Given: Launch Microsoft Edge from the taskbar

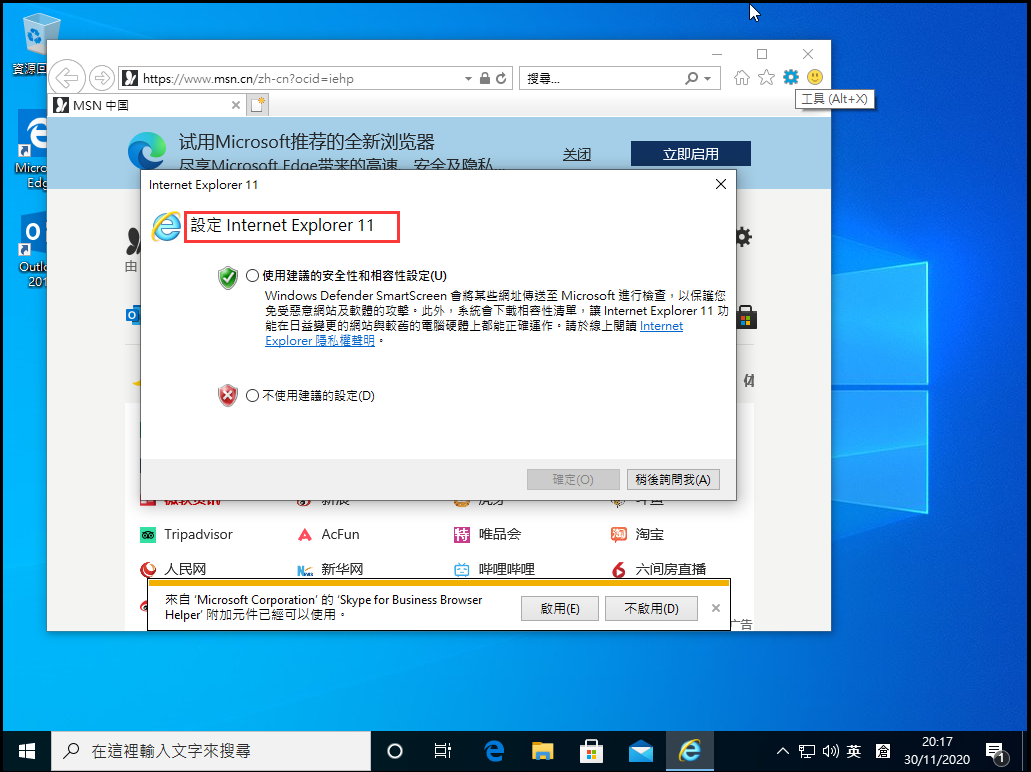Looking at the screenshot, I should coord(494,751).
